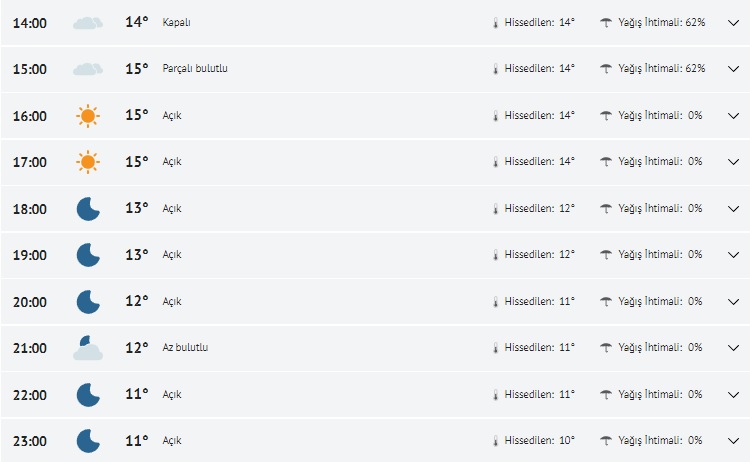Viewport: 750px width, 462px height.
Task: Click the 12° temperature in 20:00 row
Action: click(137, 301)
